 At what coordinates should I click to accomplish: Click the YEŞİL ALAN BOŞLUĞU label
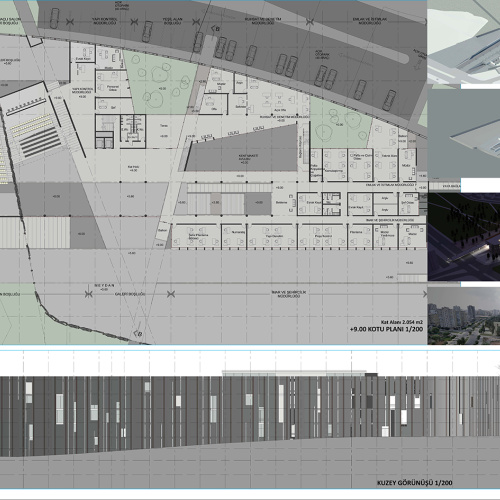[x=172, y=21]
